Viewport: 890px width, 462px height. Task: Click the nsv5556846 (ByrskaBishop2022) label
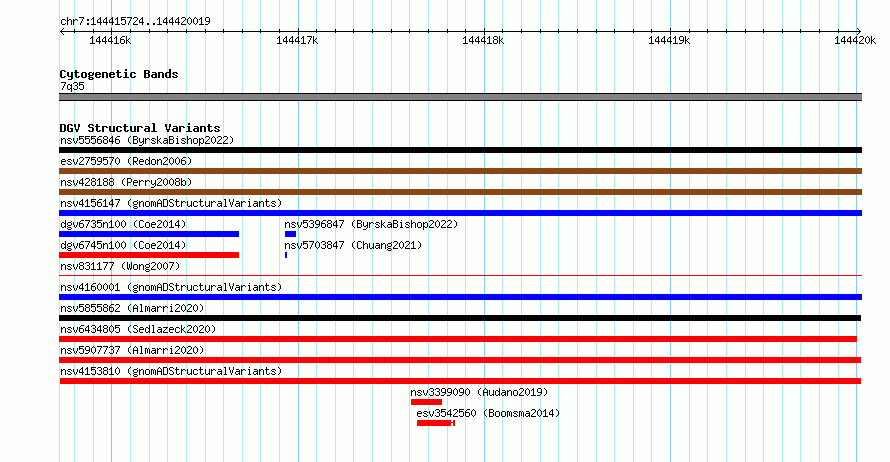point(147,140)
